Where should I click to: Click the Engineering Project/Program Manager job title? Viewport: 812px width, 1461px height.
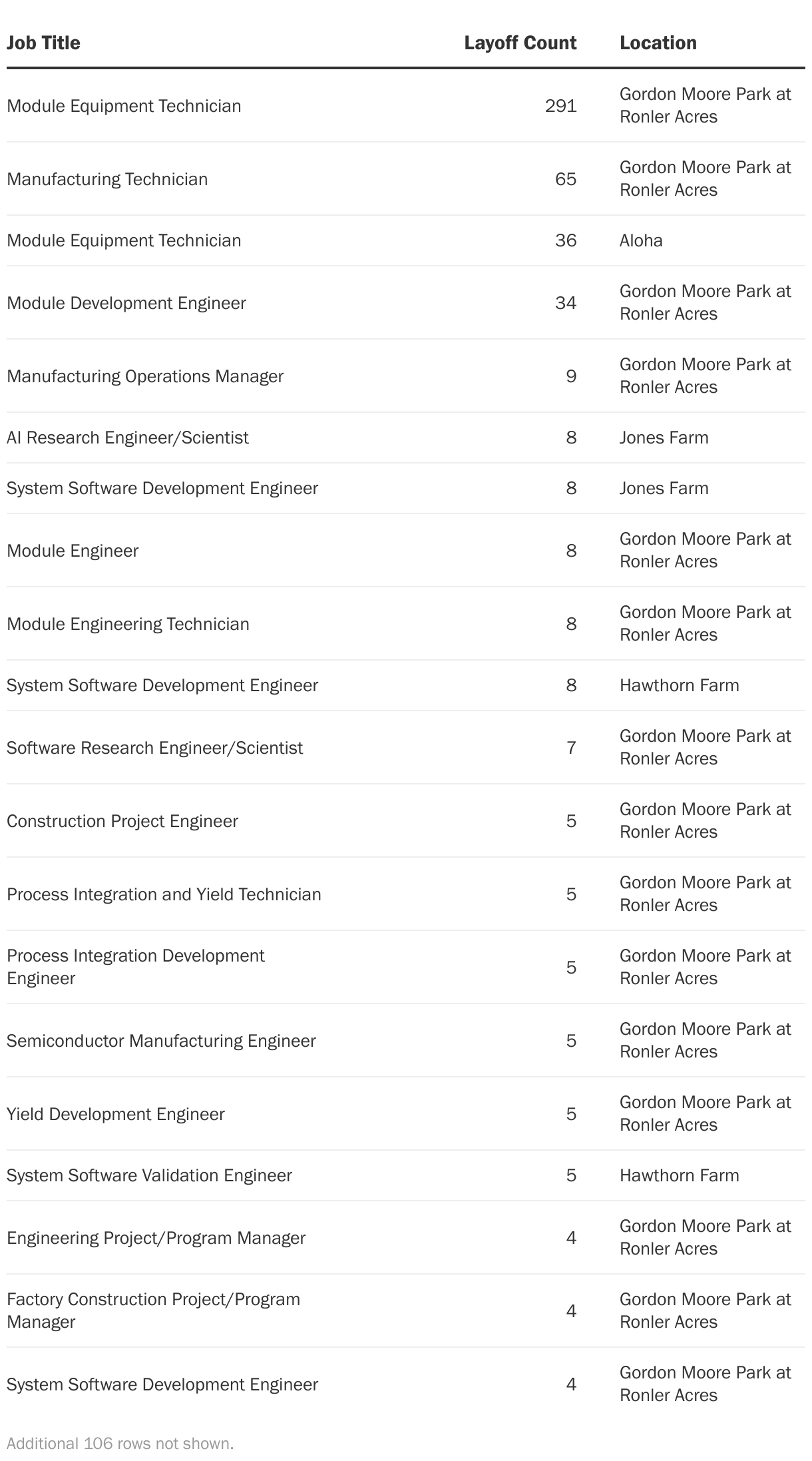(x=156, y=1238)
